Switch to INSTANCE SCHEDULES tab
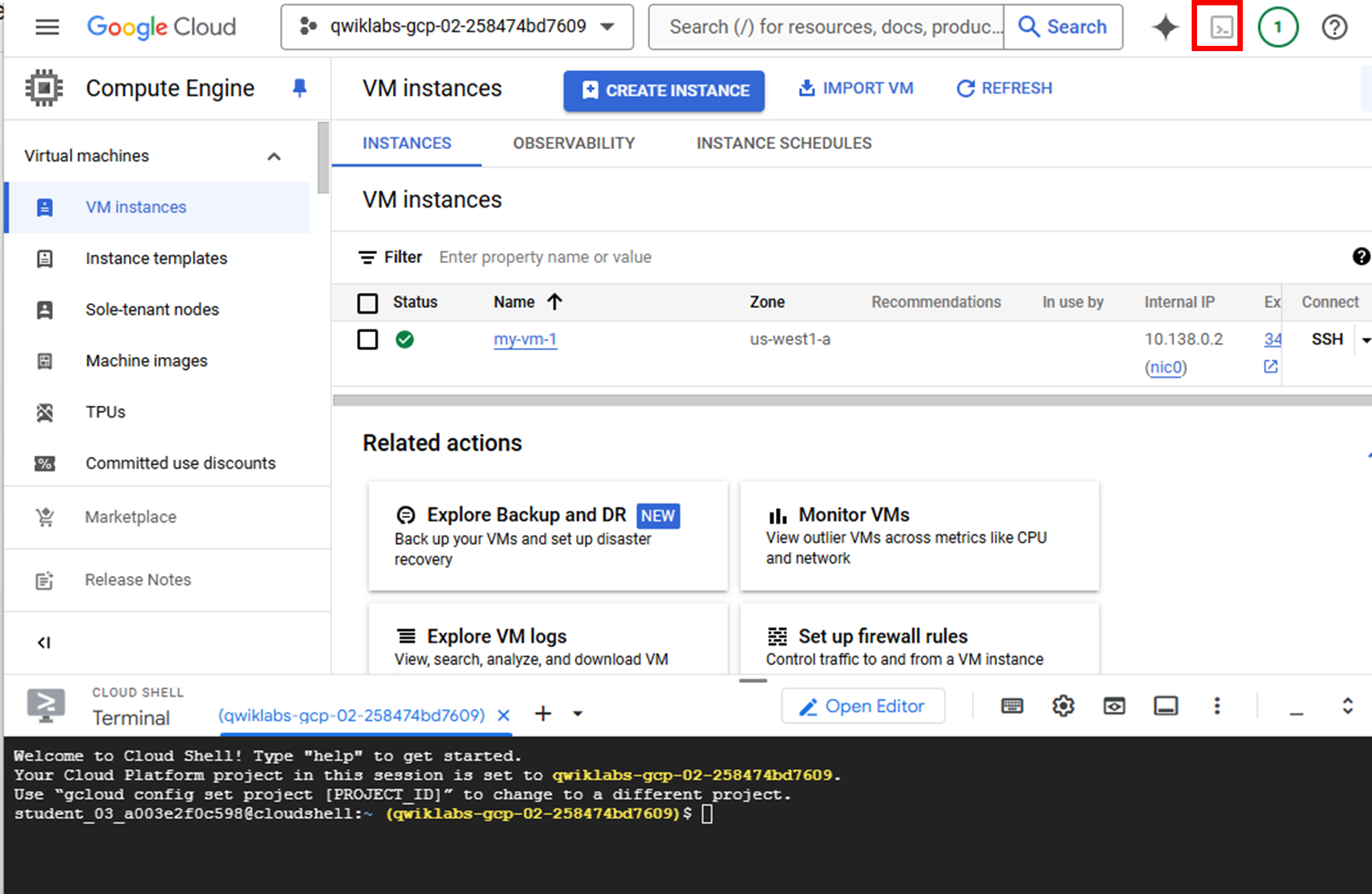This screenshot has height=894, width=1372. (x=784, y=143)
